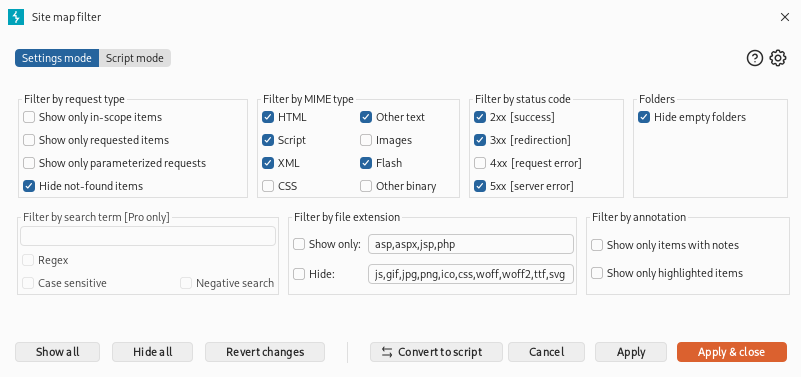Click the Apply & close button
Viewport: 801px width, 377px height.
pyautogui.click(x=732, y=352)
